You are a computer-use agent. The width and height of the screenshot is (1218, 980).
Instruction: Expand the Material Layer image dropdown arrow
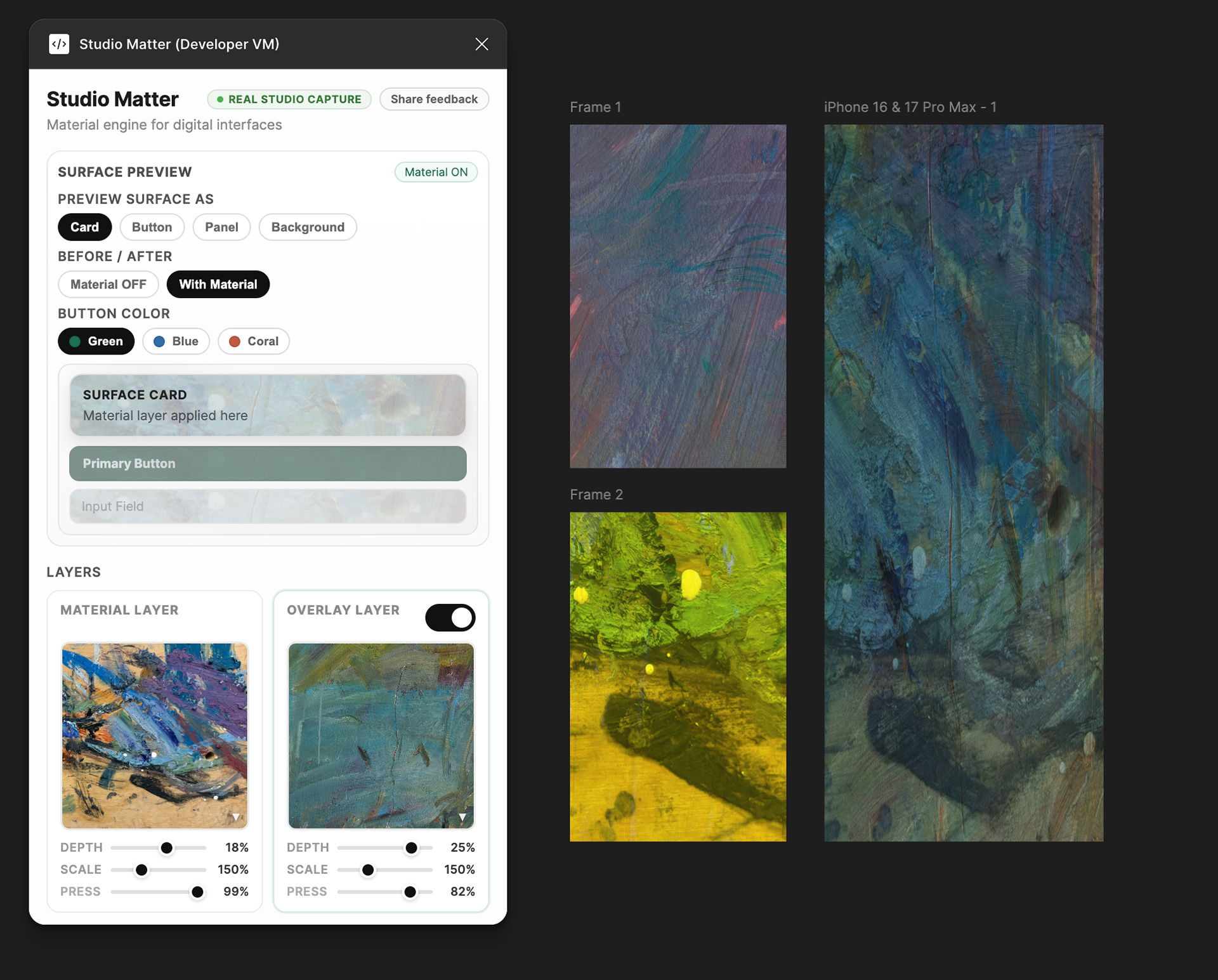(236, 817)
